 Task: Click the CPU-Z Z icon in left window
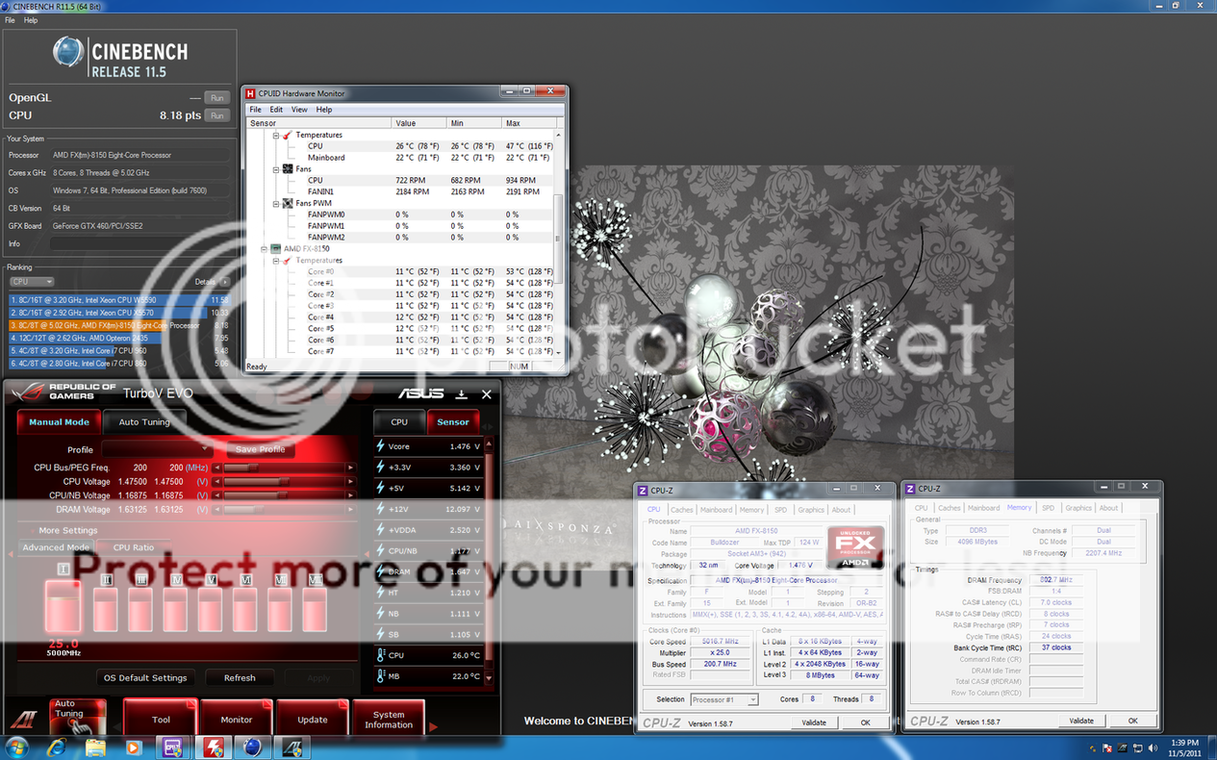coord(644,490)
